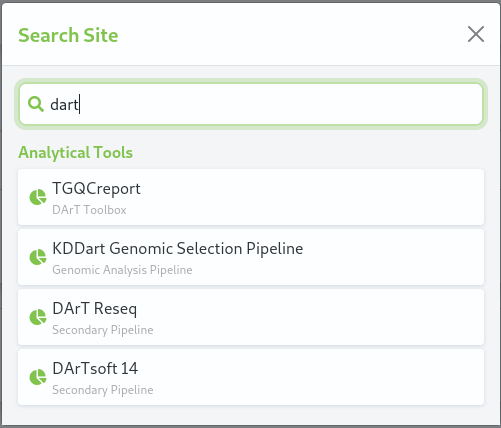
Task: Click the pie icon beside KDDart Genomic Selection Pipeline
Action: 38,257
